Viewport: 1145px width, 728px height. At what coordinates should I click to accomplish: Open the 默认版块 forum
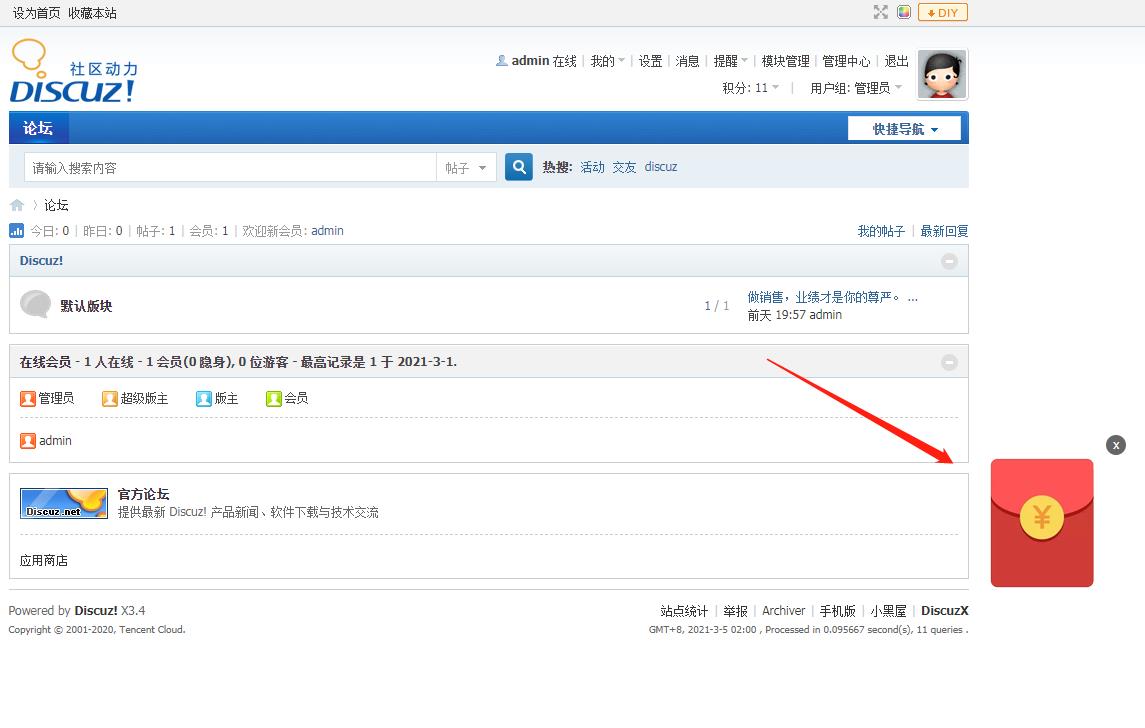point(86,306)
